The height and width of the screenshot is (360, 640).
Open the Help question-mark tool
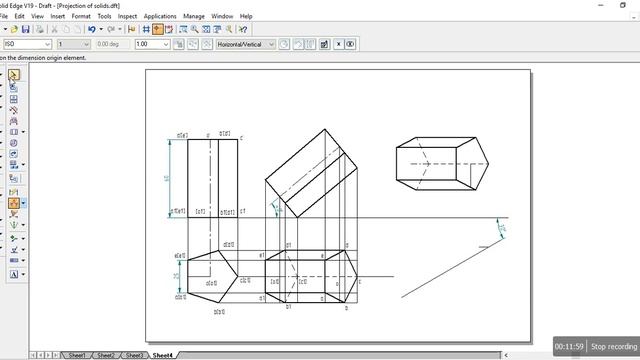tap(243, 29)
